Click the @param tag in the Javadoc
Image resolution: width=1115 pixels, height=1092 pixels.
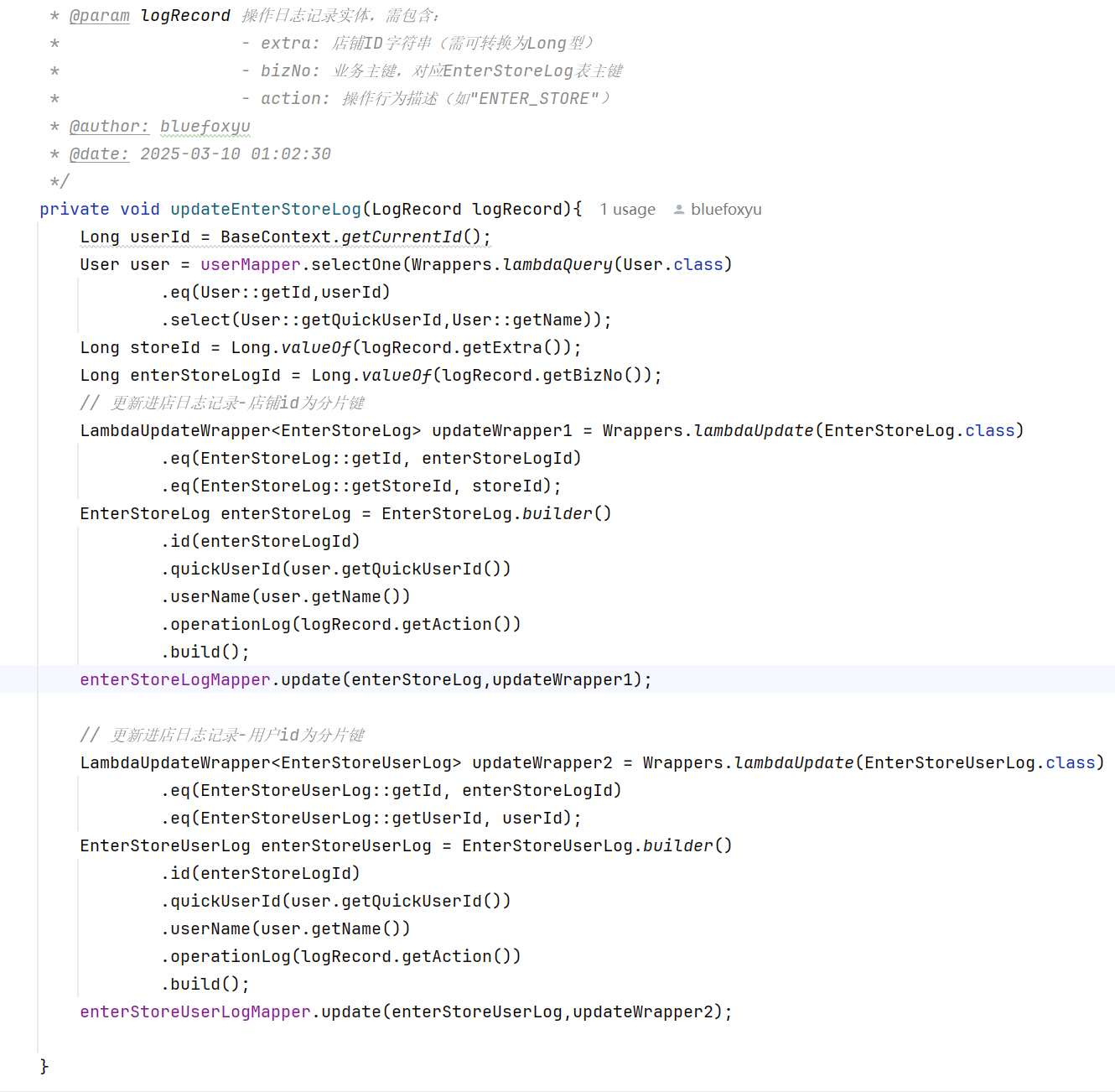point(100,16)
